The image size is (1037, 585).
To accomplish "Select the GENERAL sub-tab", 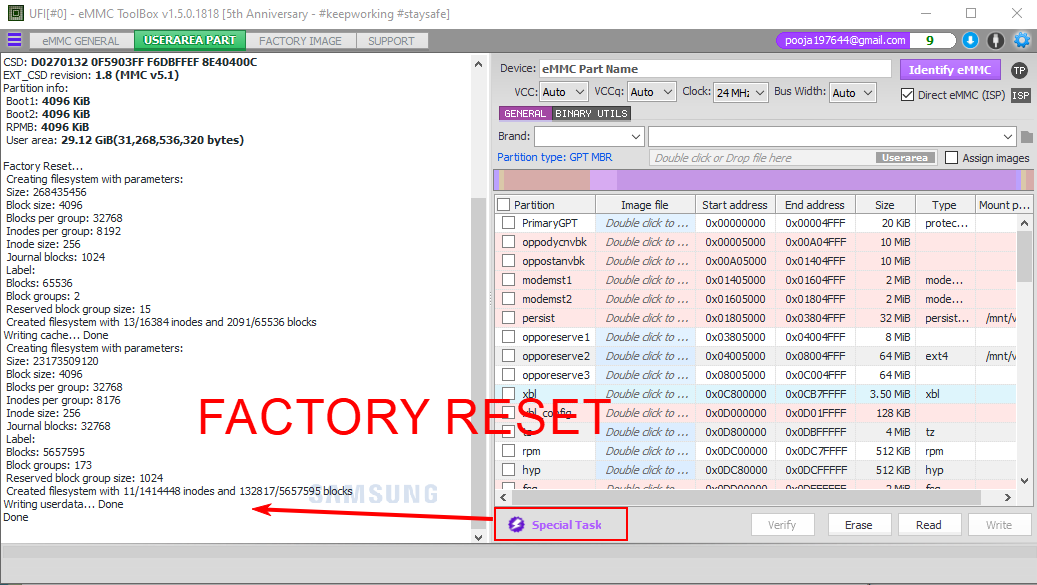I will pos(525,114).
